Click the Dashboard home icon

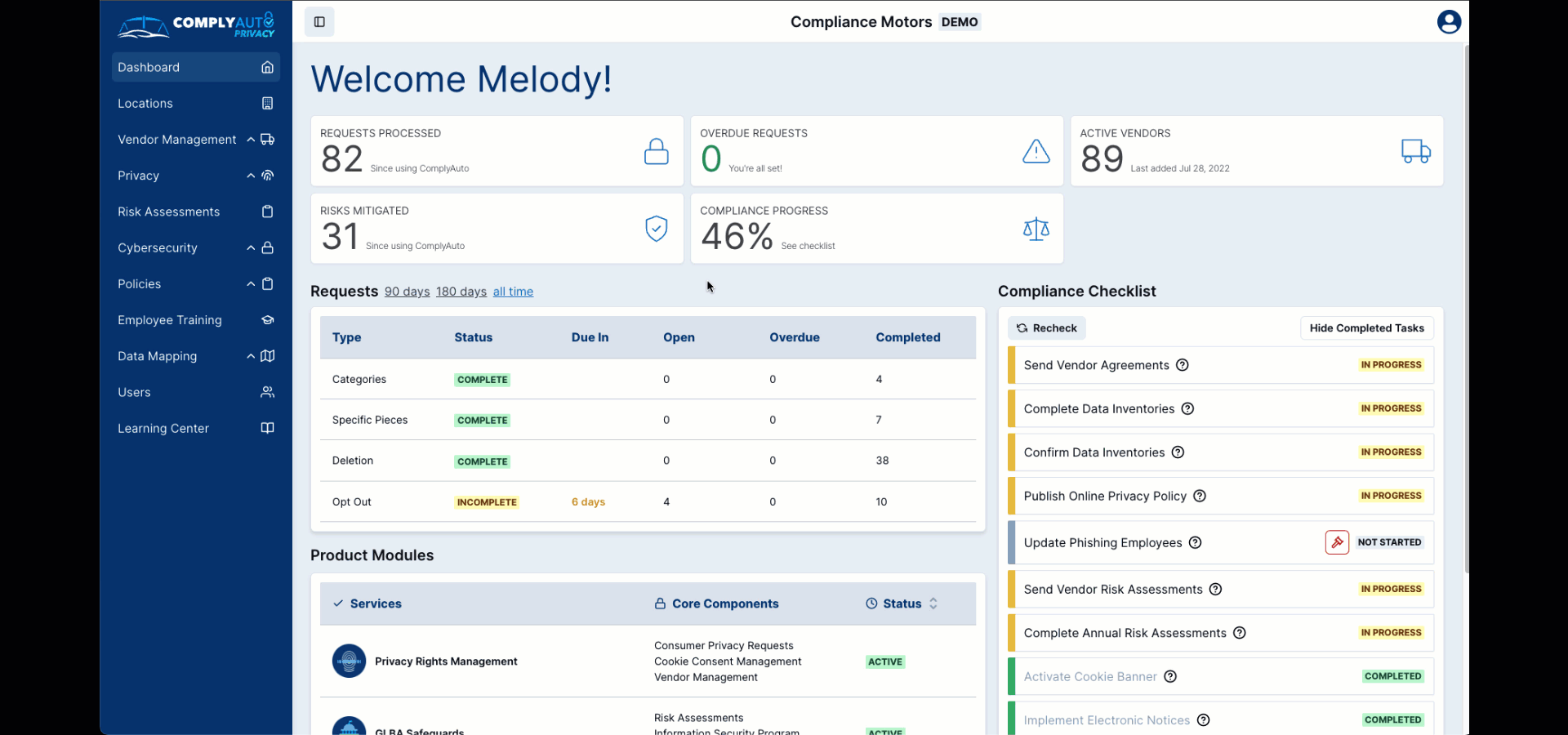pyautogui.click(x=267, y=67)
